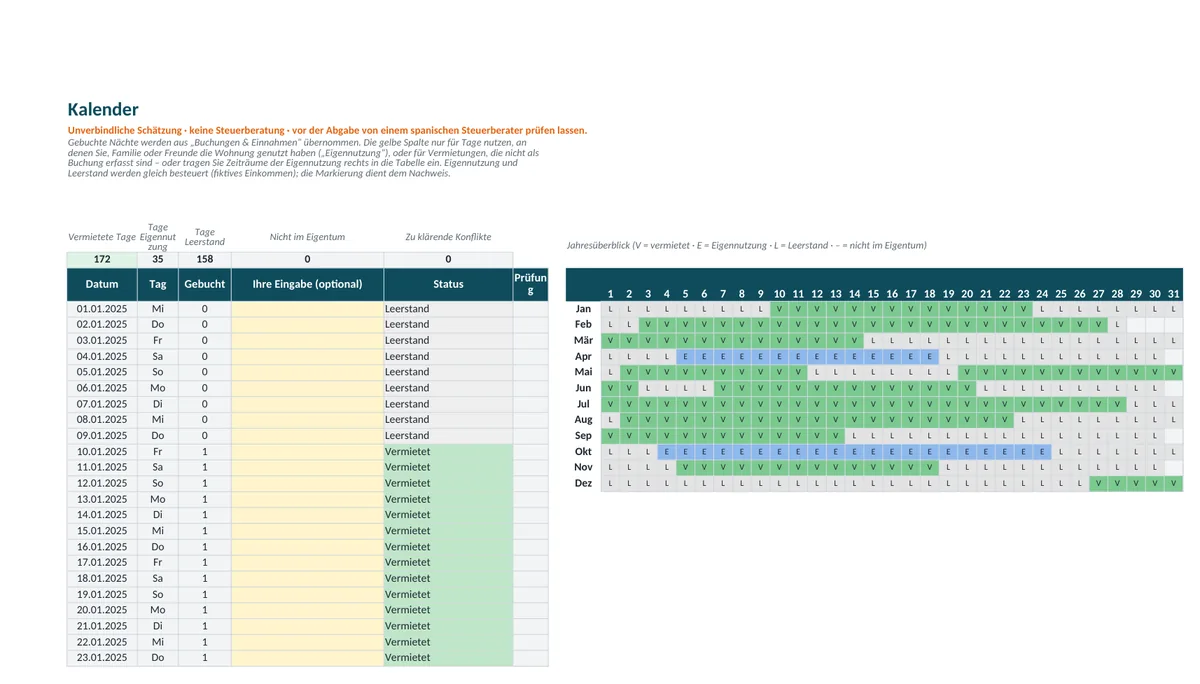Click the Jun row label in year overview
1200x684 pixels.
583,388
